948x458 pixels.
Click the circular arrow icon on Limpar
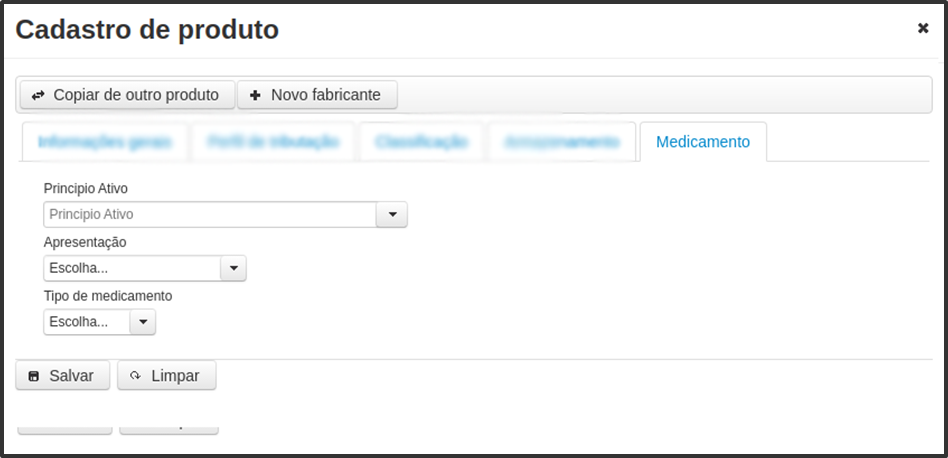tap(135, 376)
